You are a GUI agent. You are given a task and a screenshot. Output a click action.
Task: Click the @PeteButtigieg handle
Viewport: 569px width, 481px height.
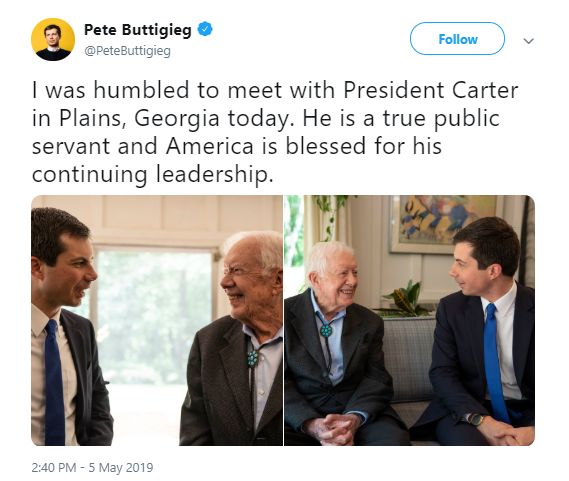pyautogui.click(x=127, y=51)
